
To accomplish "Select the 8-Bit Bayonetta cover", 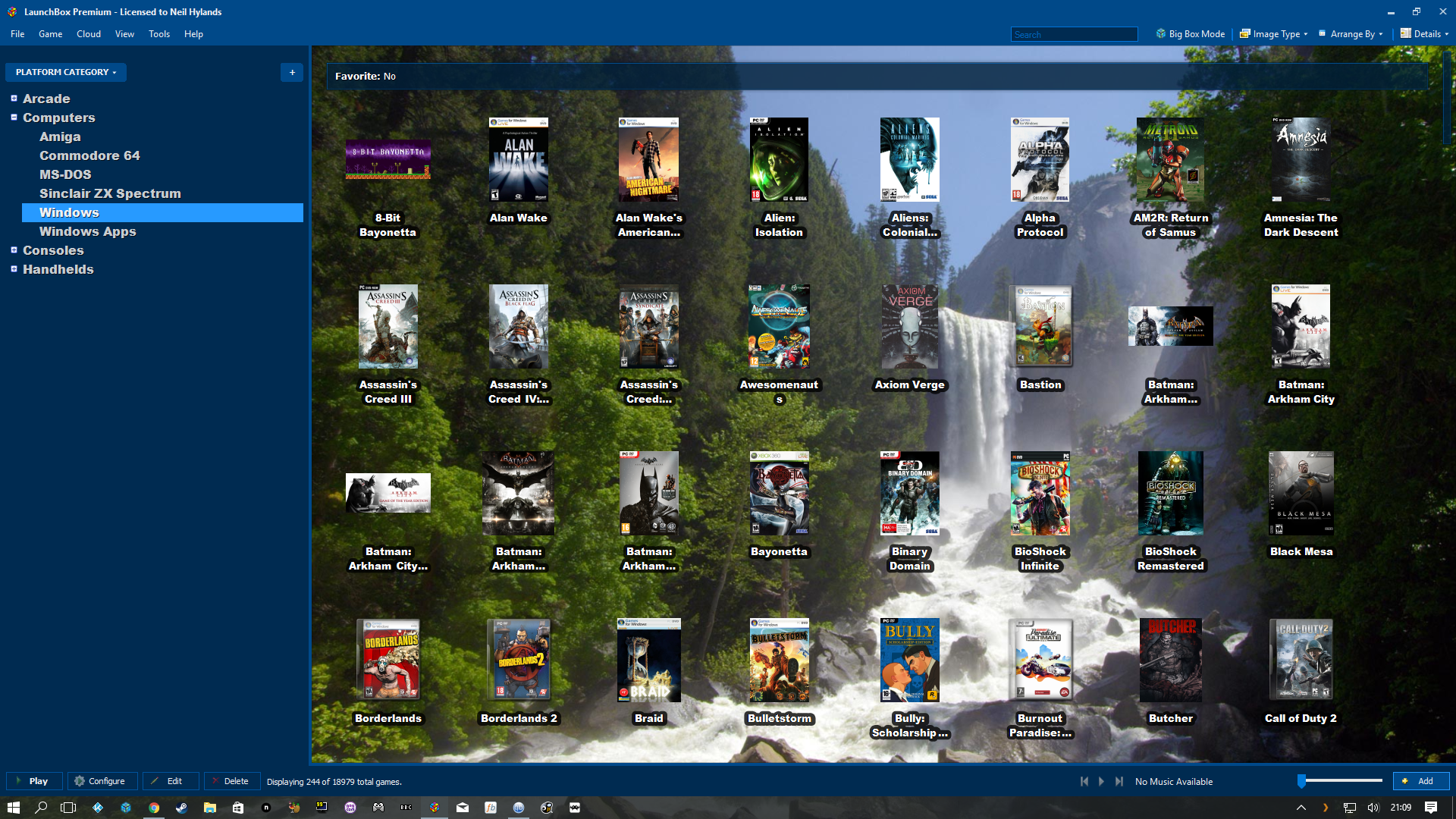I will point(388,159).
